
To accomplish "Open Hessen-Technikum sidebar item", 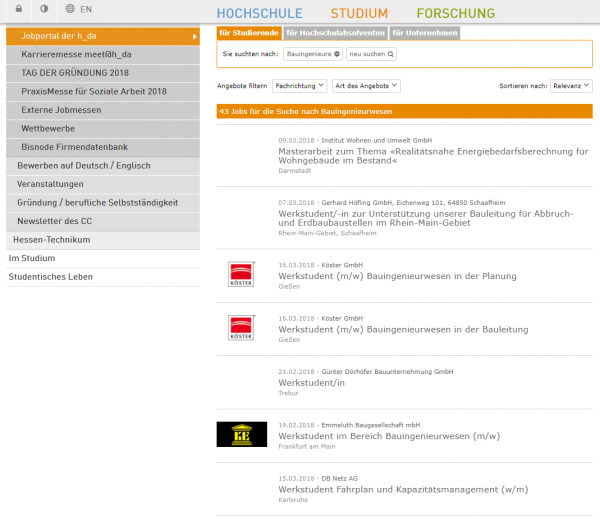I will (x=103, y=240).
